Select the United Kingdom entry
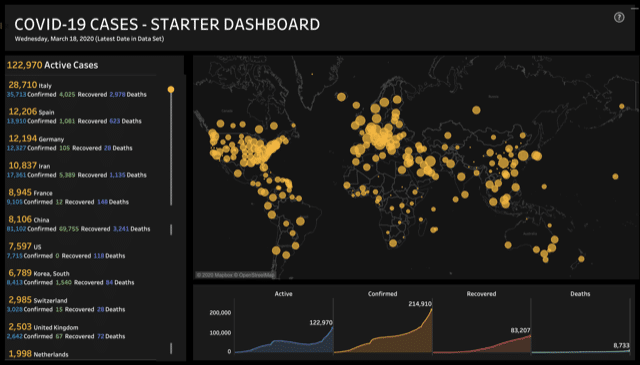The image size is (640, 365). tap(66, 331)
